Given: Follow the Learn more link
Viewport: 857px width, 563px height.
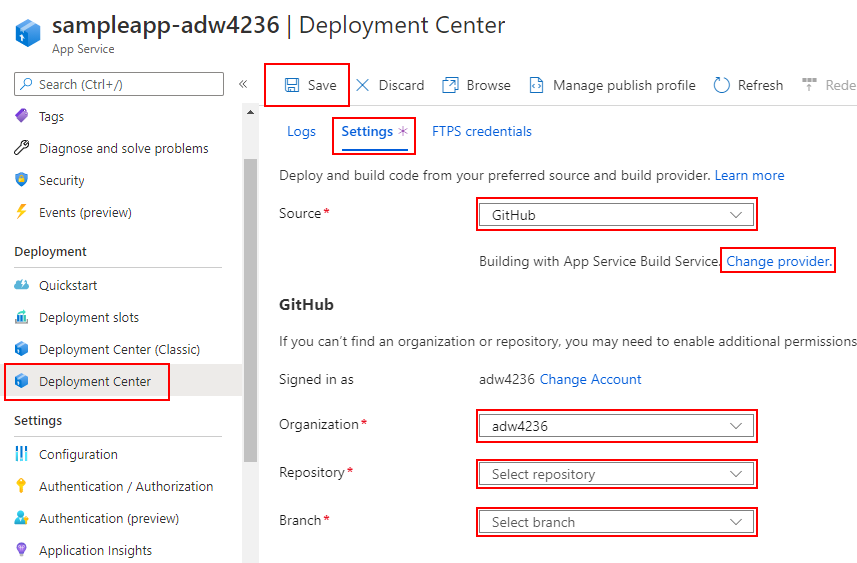Looking at the screenshot, I should click(x=749, y=175).
